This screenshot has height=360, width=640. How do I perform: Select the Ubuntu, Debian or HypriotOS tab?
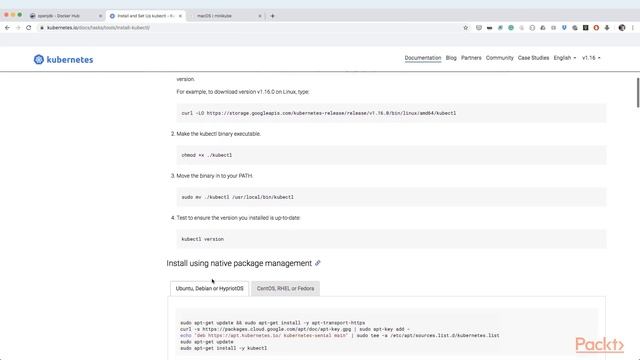click(x=209, y=289)
